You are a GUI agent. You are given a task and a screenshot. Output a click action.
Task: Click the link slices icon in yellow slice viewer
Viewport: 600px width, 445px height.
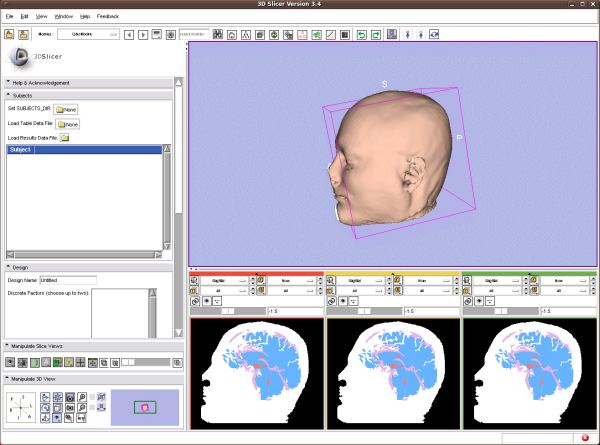pyautogui.click(x=331, y=301)
